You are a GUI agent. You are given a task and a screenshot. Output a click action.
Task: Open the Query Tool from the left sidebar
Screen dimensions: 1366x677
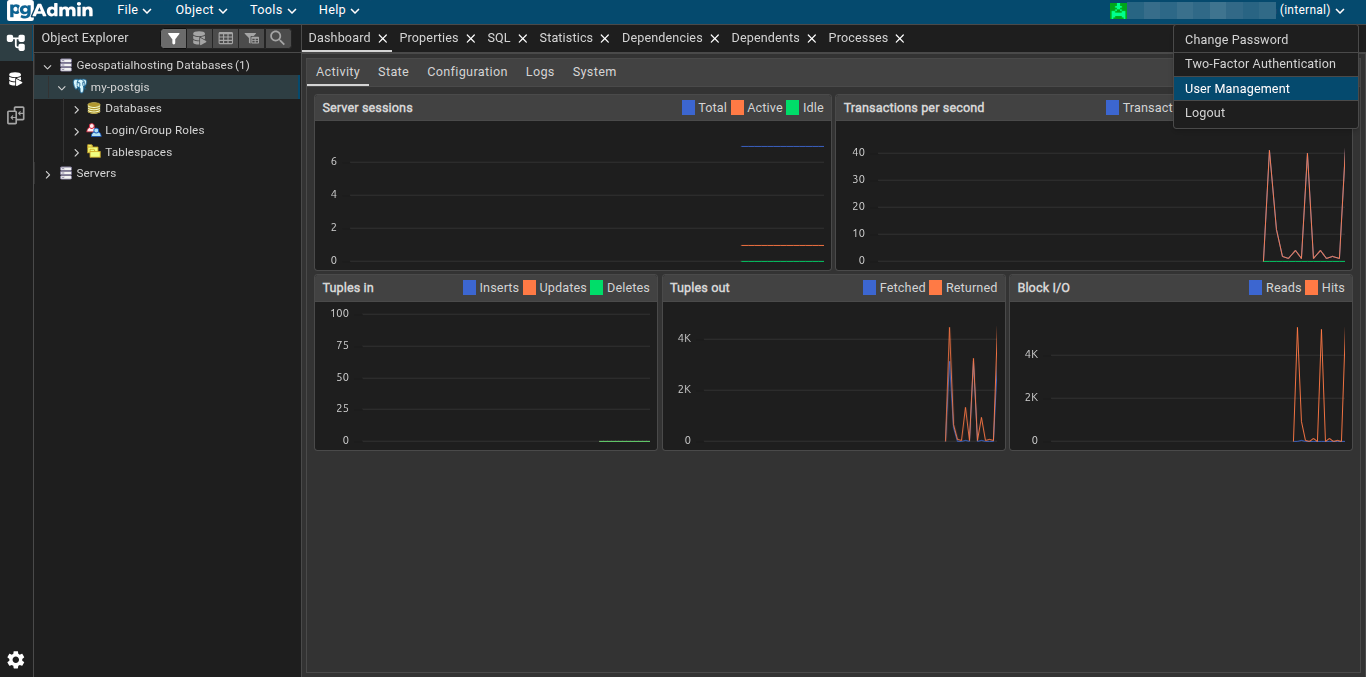click(16, 80)
